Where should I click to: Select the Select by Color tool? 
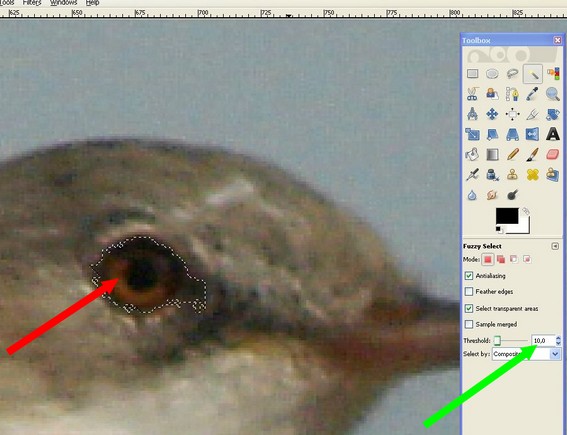(553, 74)
